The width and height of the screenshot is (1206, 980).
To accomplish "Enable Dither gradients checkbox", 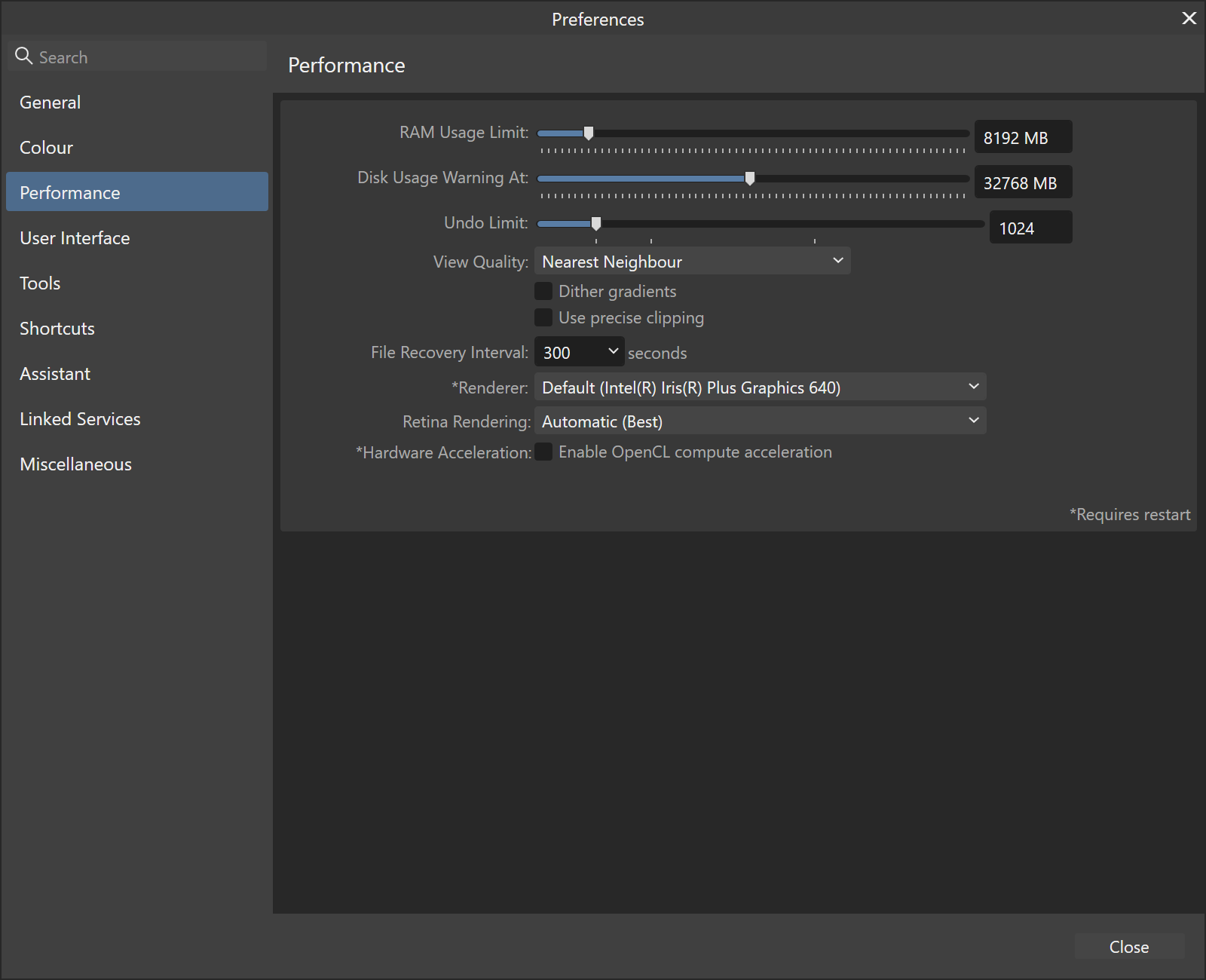I will [x=543, y=291].
